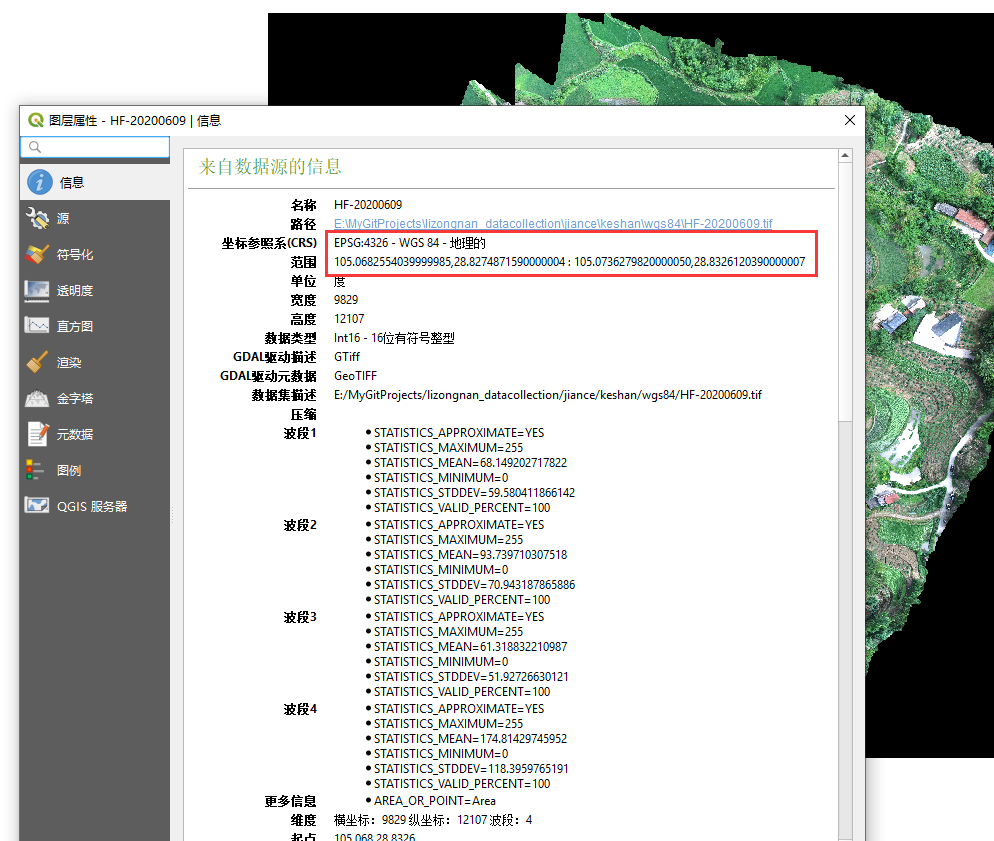Screen dimensions: 994x841
Task: Open the 信息 (Information) panel icon
Action: click(x=38, y=182)
